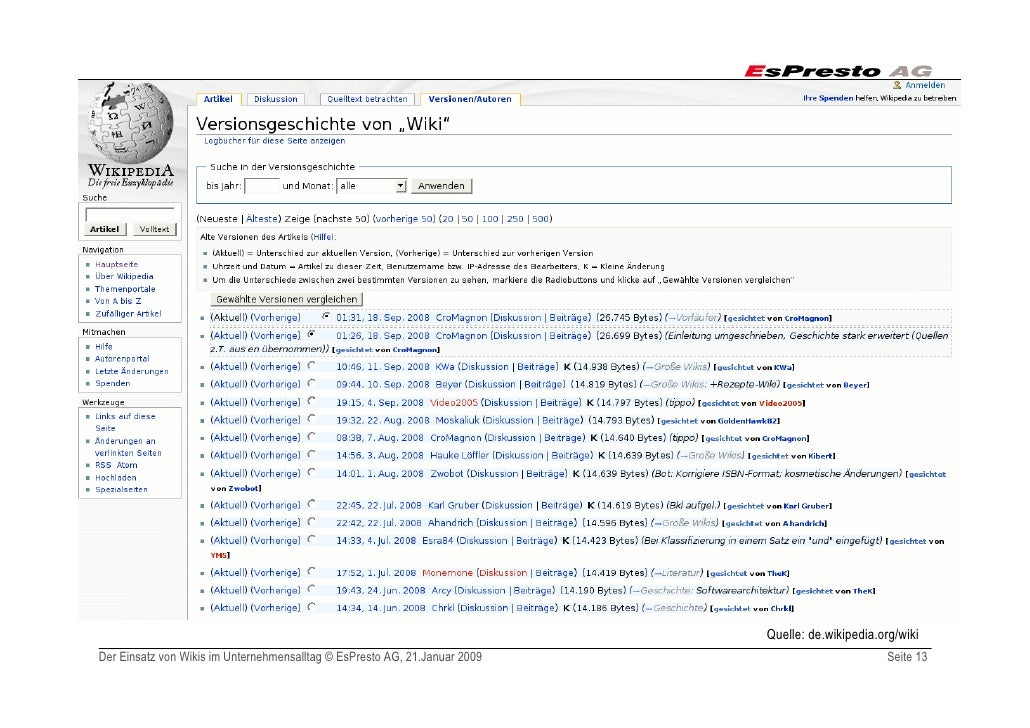Image resolution: width=1030 pixels, height=728 pixels.
Task: Go to Themenportale in sidebar
Action: tap(125, 289)
